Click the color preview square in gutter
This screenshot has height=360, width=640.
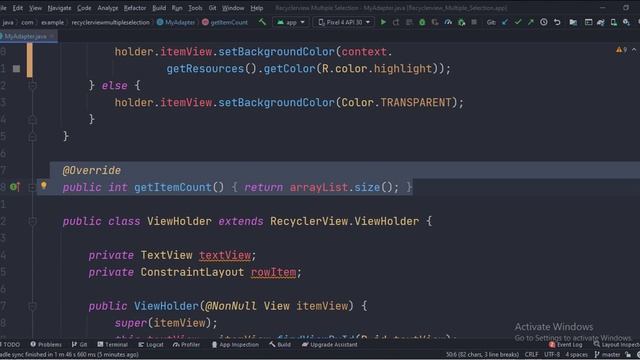(x=16, y=69)
